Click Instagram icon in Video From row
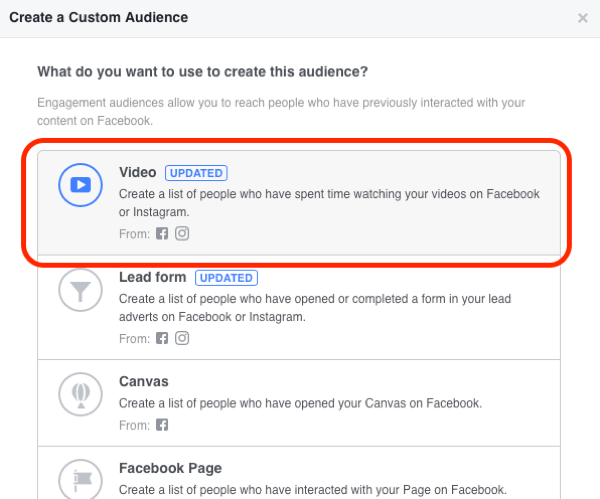The width and height of the screenshot is (600, 499). click(182, 233)
